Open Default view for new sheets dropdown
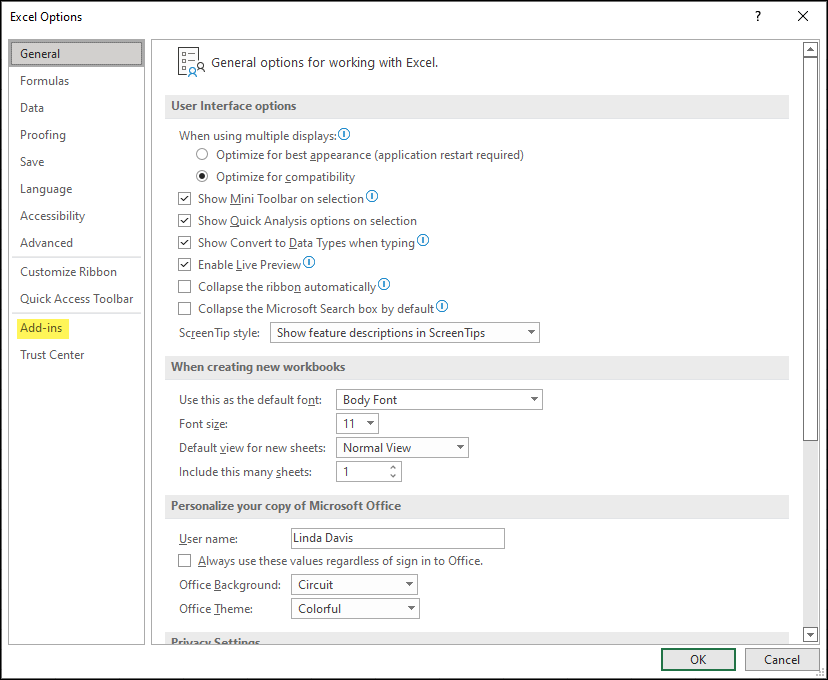This screenshot has width=828, height=680. pyautogui.click(x=402, y=448)
